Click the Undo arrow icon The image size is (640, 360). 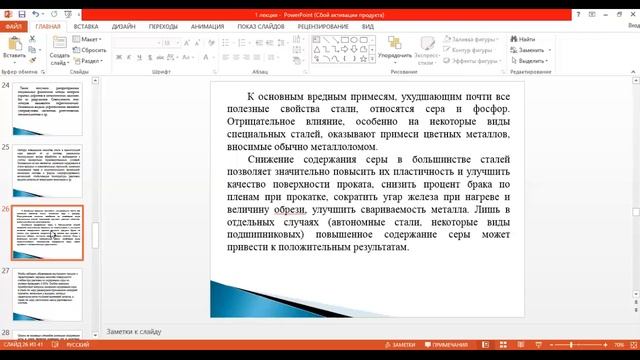pyautogui.click(x=36, y=14)
